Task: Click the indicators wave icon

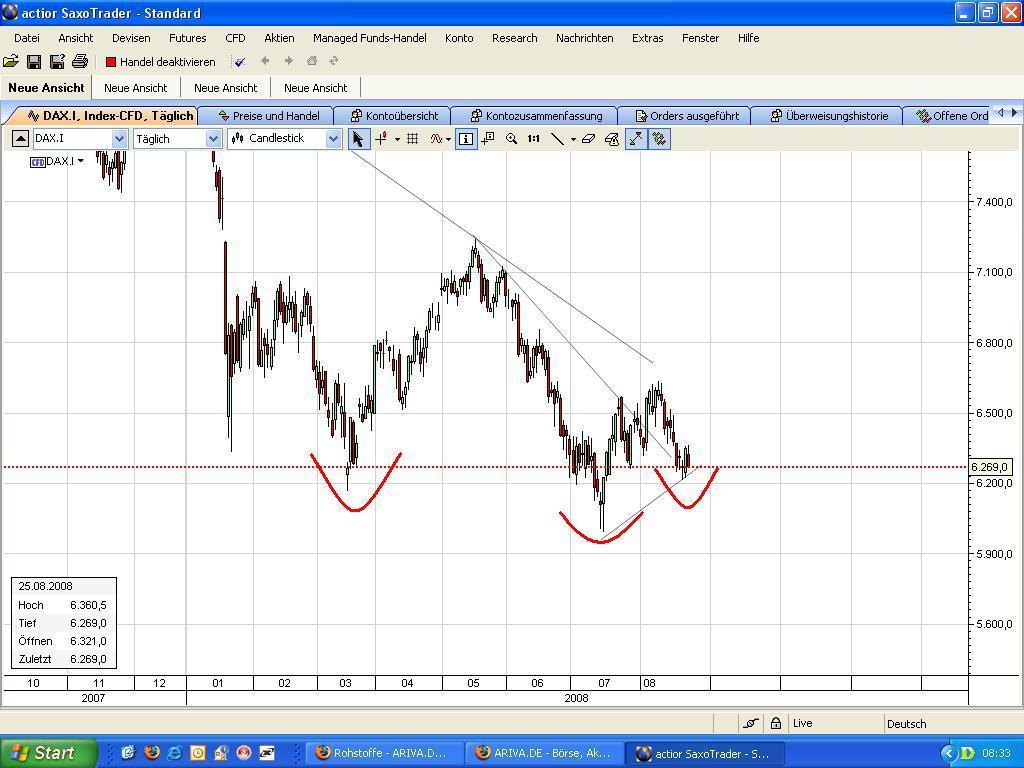Action: coord(436,138)
